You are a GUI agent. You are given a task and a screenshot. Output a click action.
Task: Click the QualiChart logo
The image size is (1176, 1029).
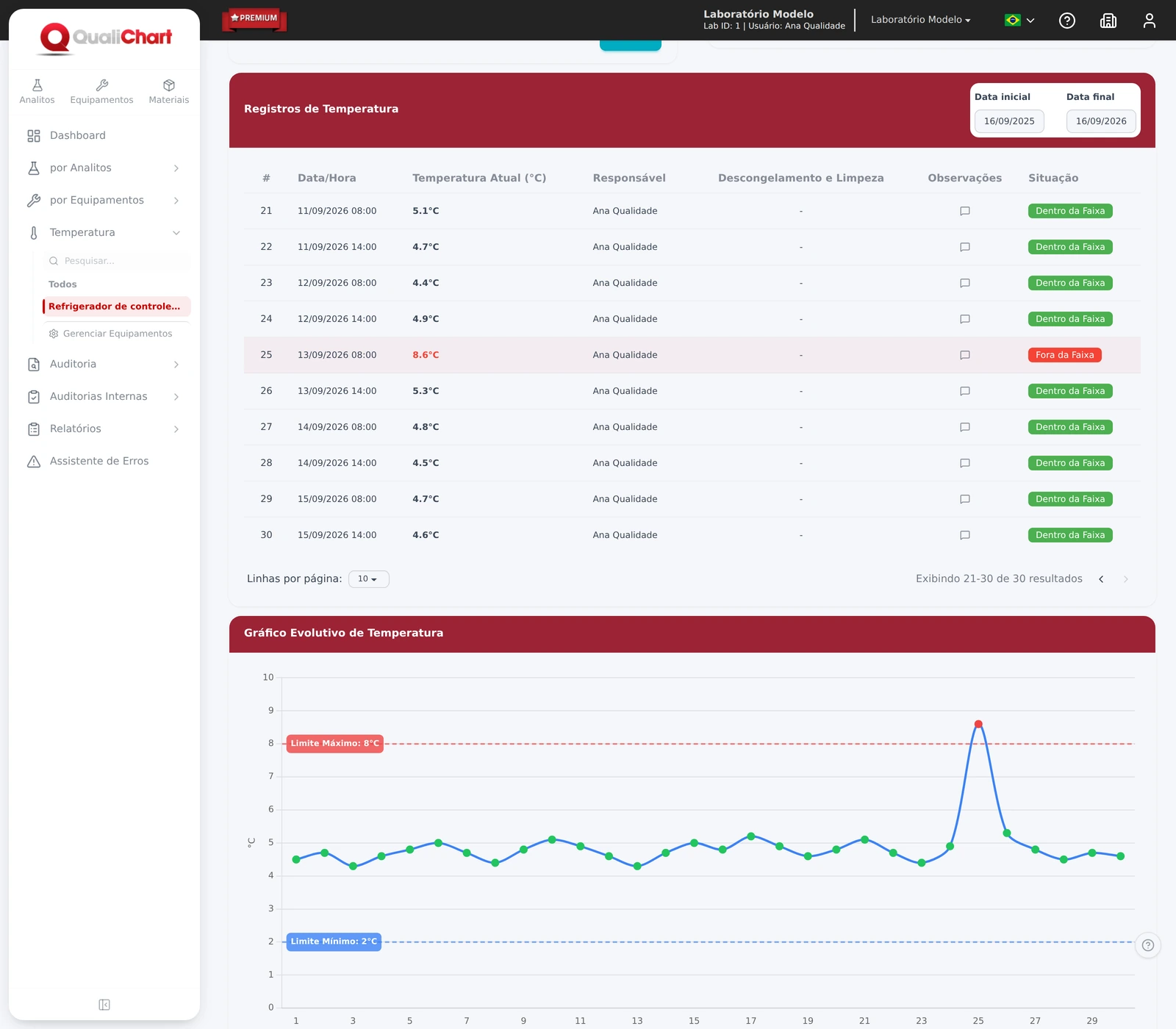(105, 38)
